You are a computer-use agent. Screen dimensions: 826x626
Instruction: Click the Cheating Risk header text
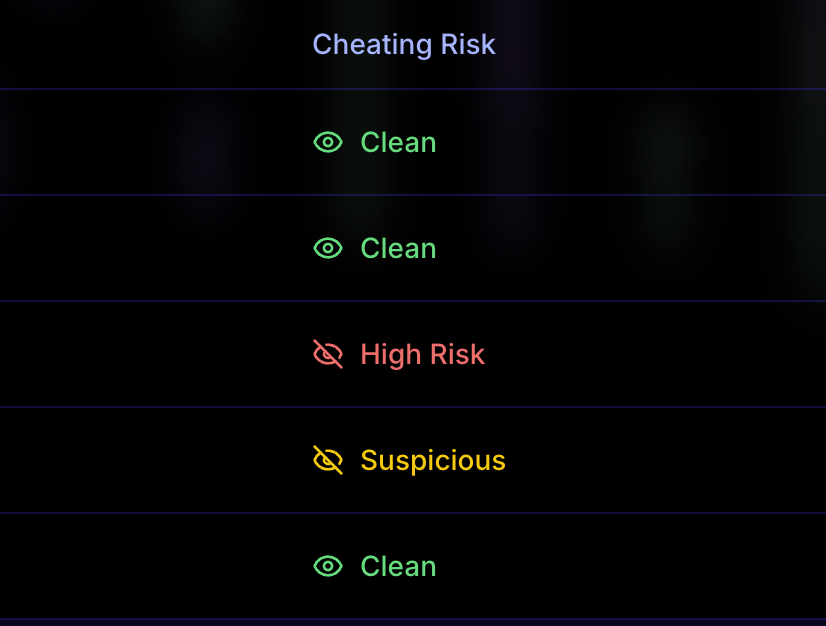coord(404,45)
